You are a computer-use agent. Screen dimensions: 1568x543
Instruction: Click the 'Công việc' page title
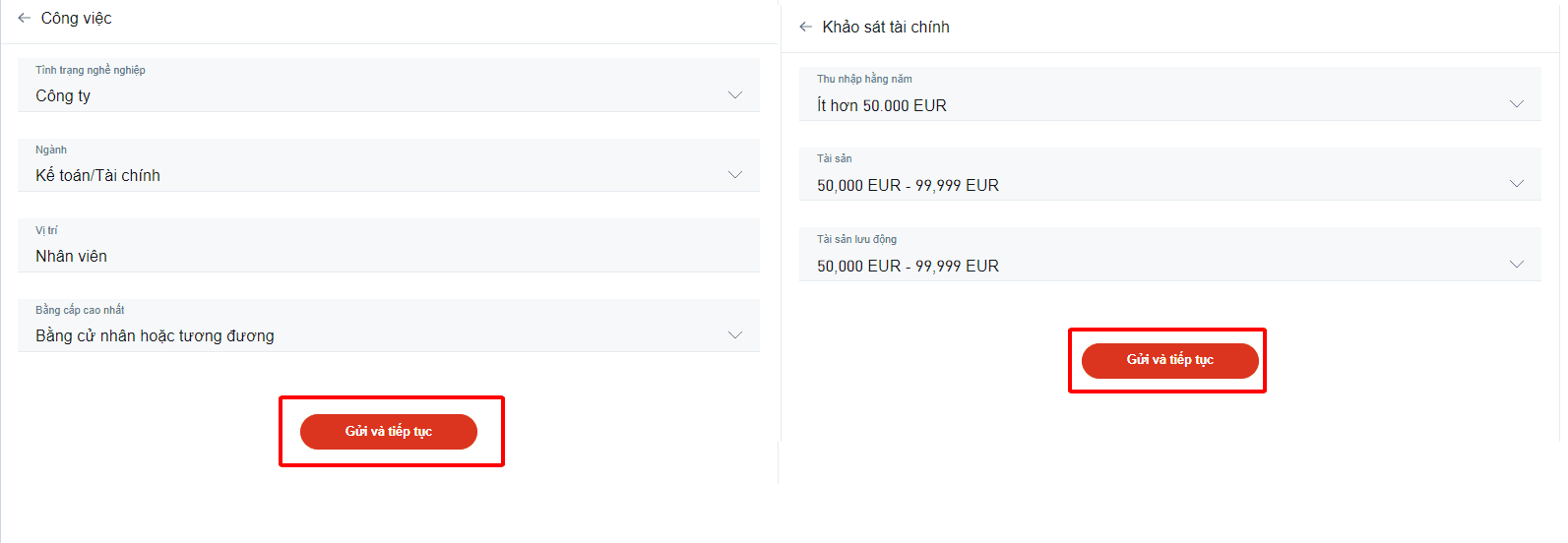pyautogui.click(x=76, y=18)
